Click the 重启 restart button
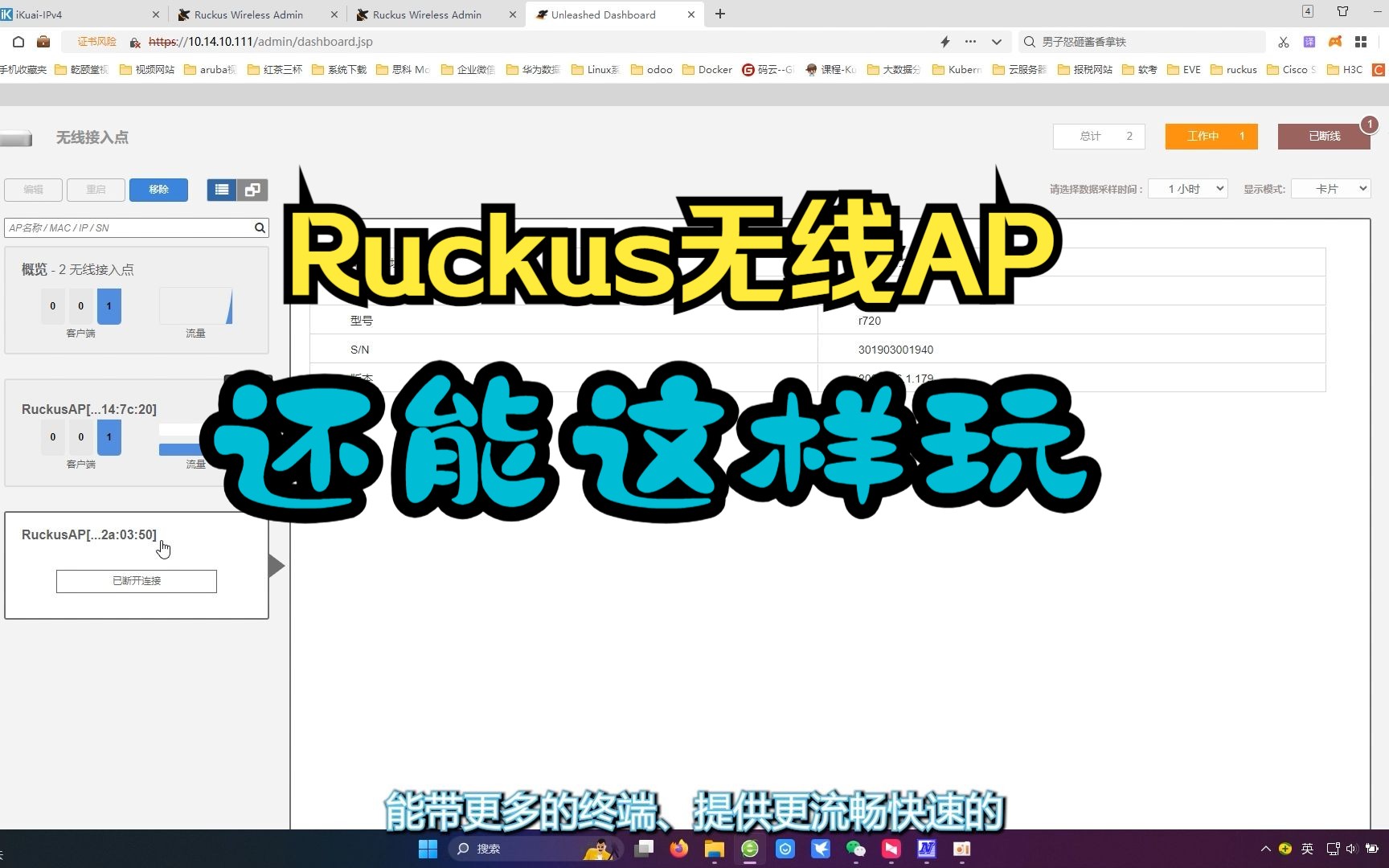 [x=96, y=190]
